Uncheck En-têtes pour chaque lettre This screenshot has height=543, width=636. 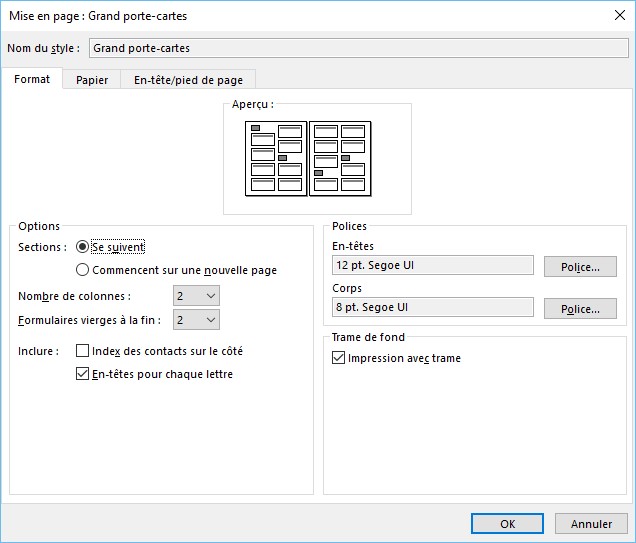83,374
